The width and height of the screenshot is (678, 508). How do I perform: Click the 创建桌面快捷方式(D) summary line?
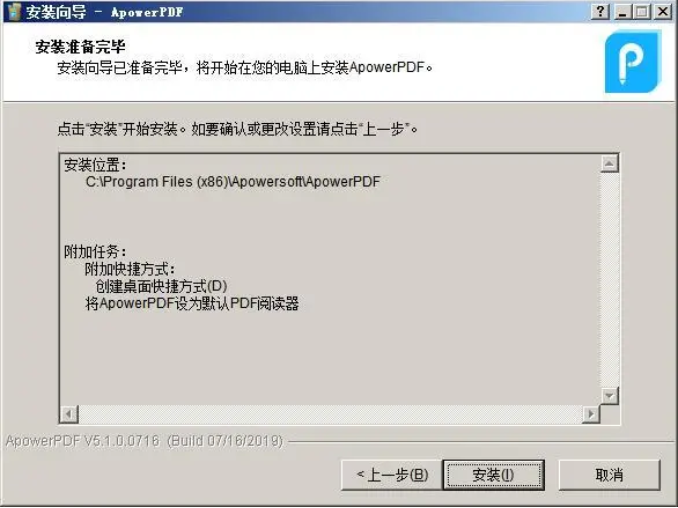(x=161, y=286)
